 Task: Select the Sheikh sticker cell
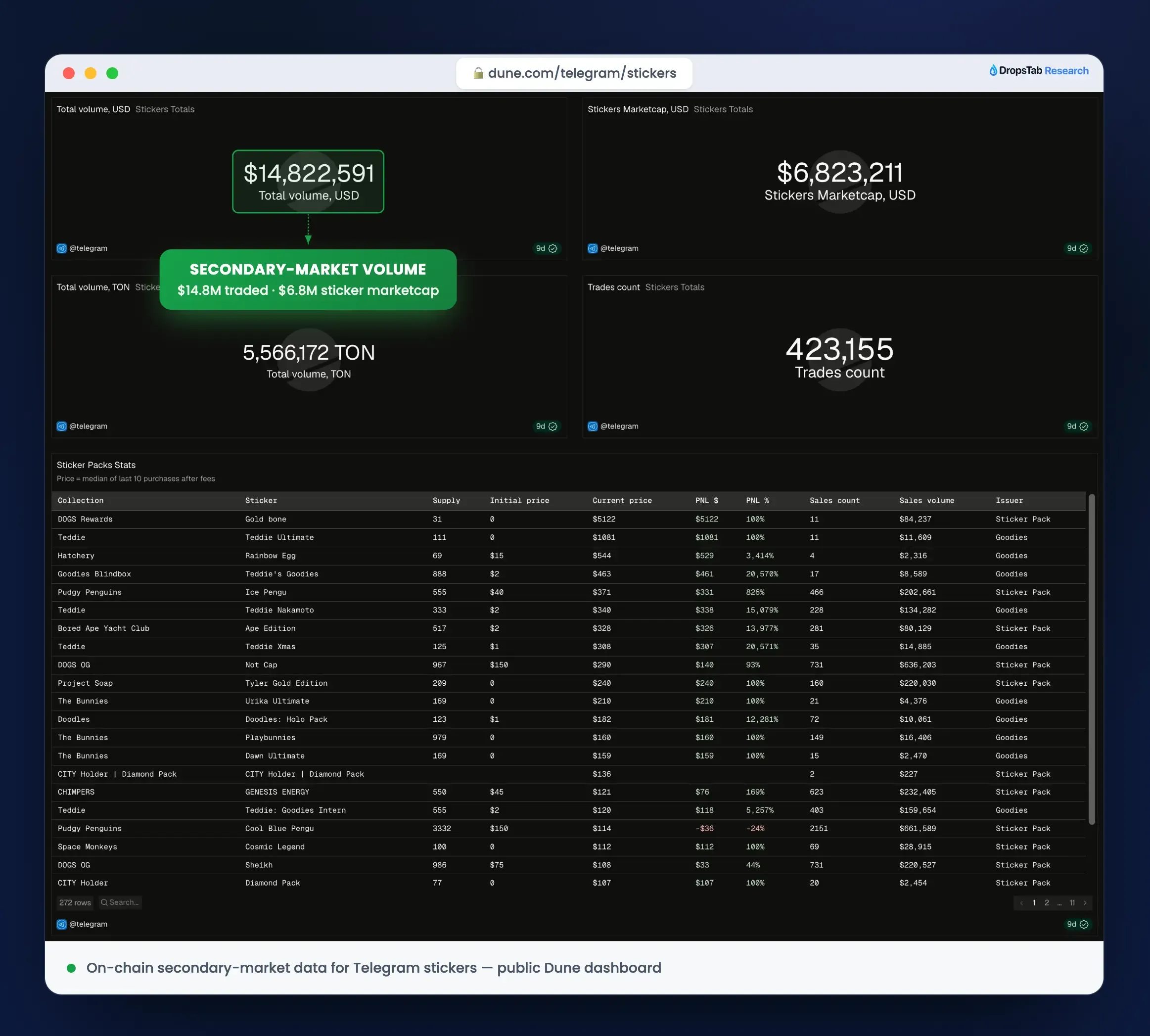point(259,865)
